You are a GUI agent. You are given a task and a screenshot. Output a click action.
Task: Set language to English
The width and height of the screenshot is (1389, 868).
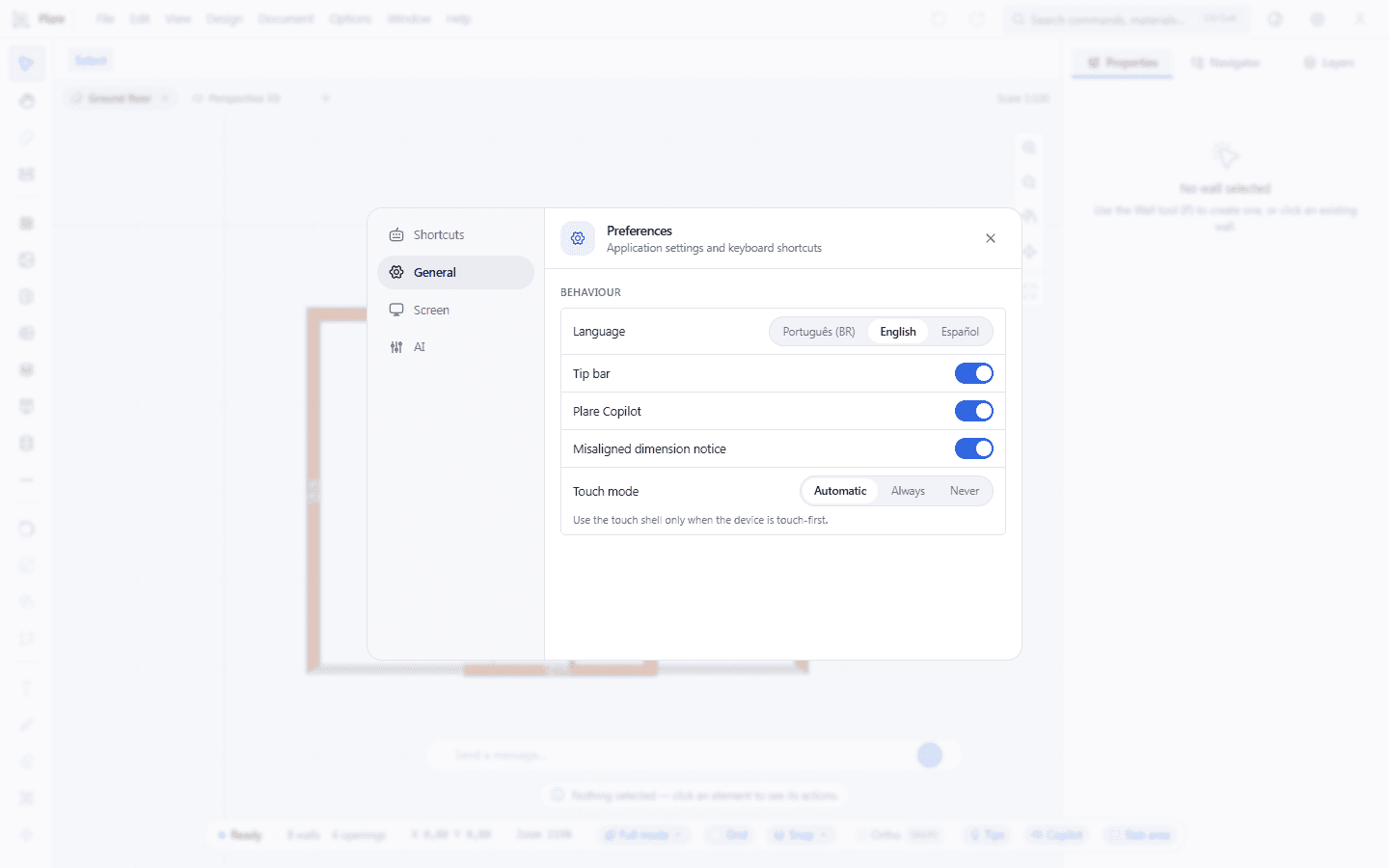point(898,332)
